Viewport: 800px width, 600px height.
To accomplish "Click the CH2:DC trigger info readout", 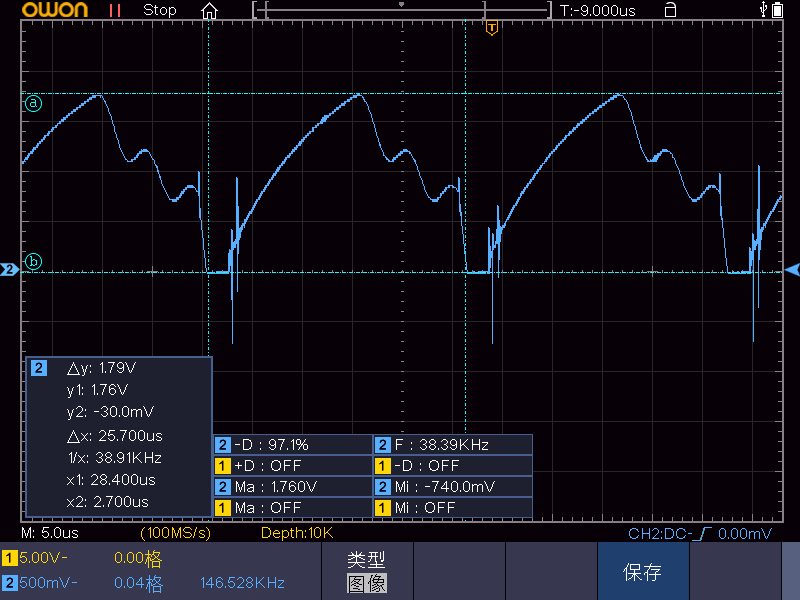I will [x=699, y=534].
